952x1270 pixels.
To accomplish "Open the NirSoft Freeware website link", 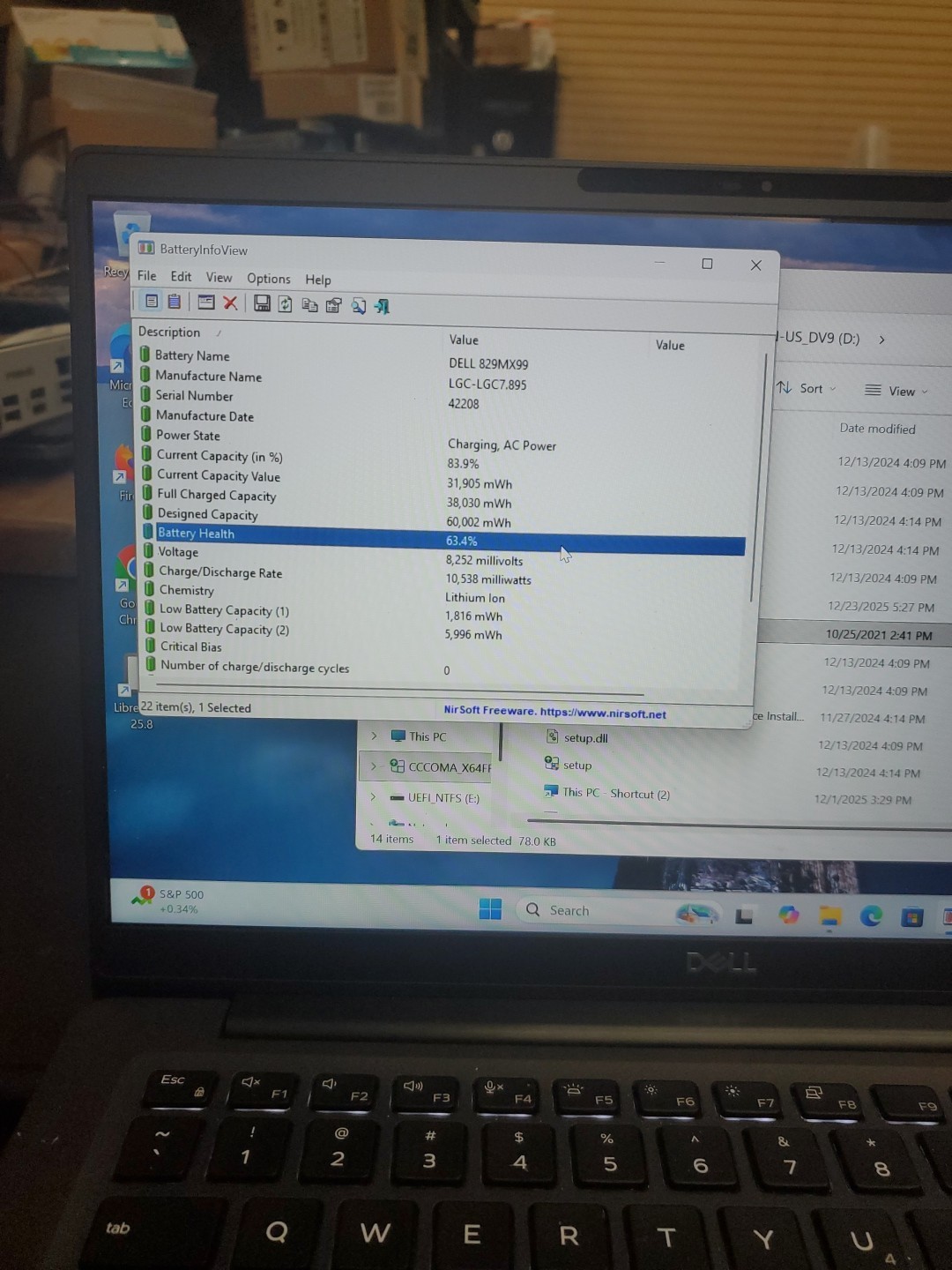I will coord(554,713).
